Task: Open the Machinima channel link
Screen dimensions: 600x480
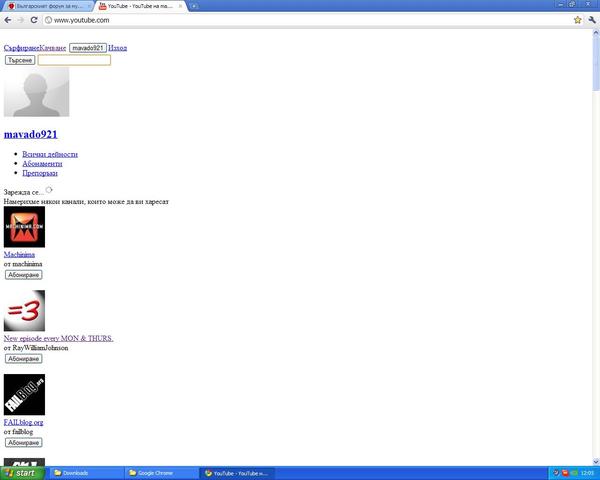Action: [19, 255]
